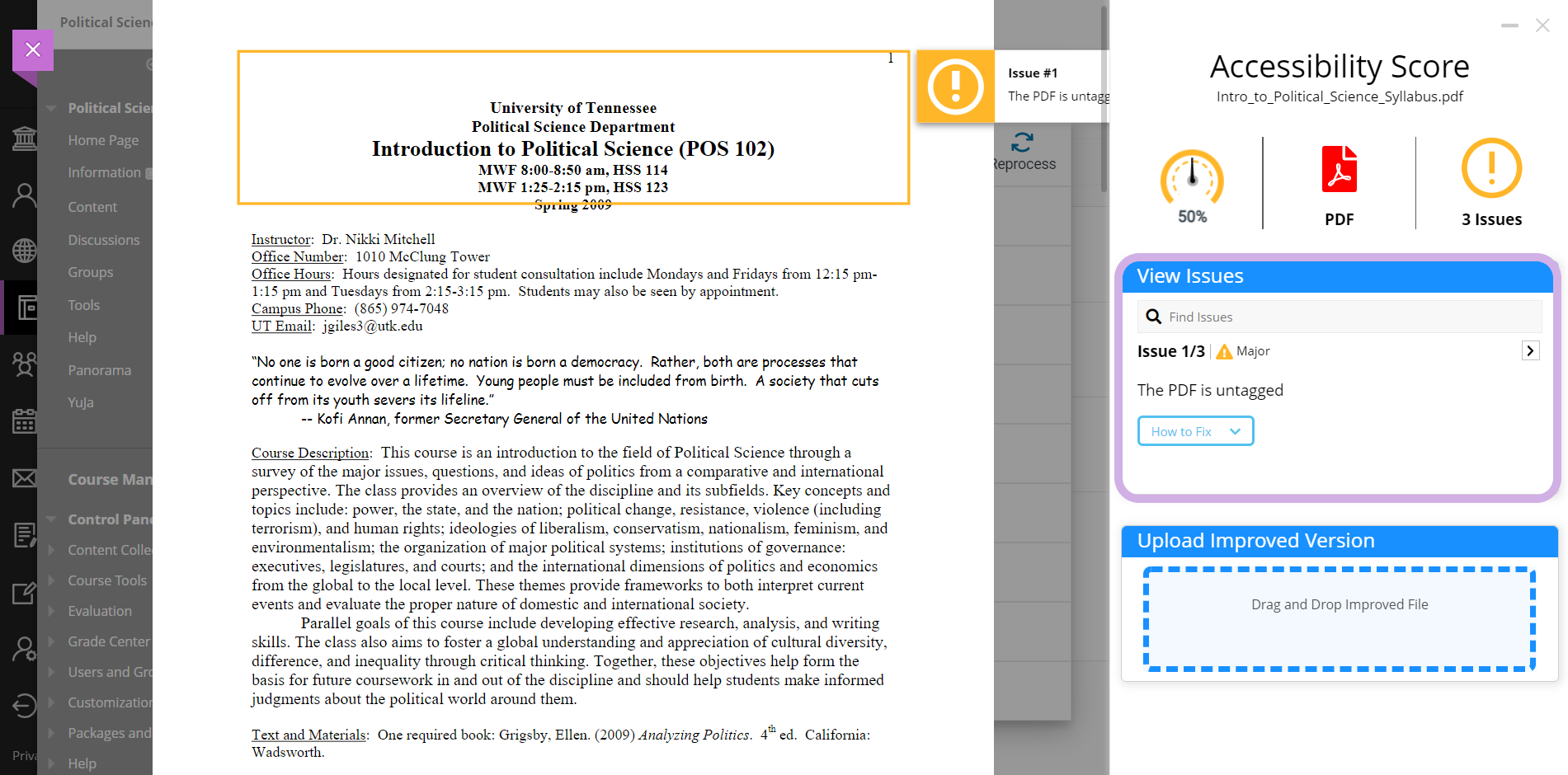This screenshot has width=1568, height=775.
Task: Open the Admin user-gear icon in left rail
Action: pyautogui.click(x=25, y=650)
